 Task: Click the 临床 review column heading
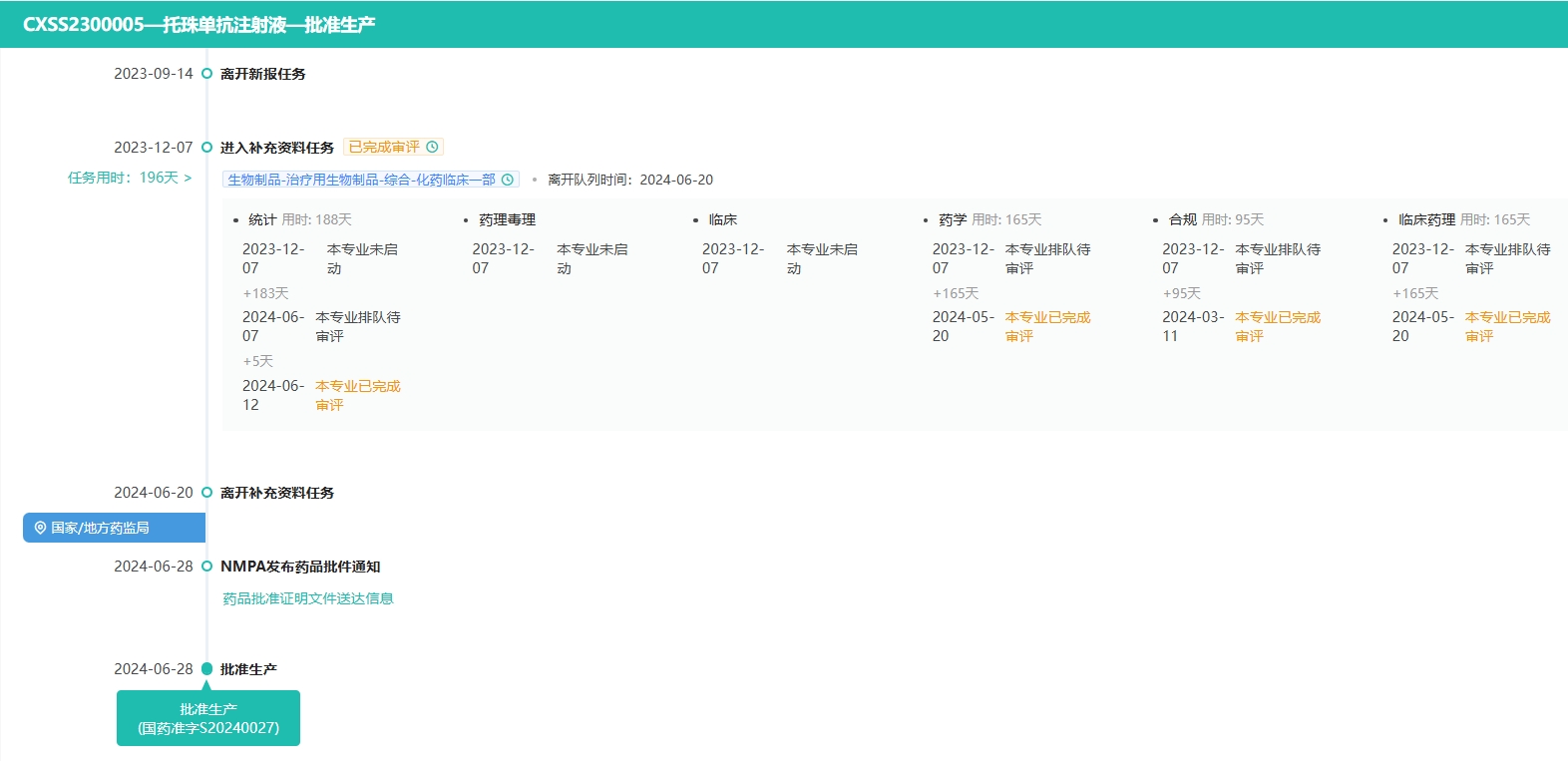coord(722,219)
